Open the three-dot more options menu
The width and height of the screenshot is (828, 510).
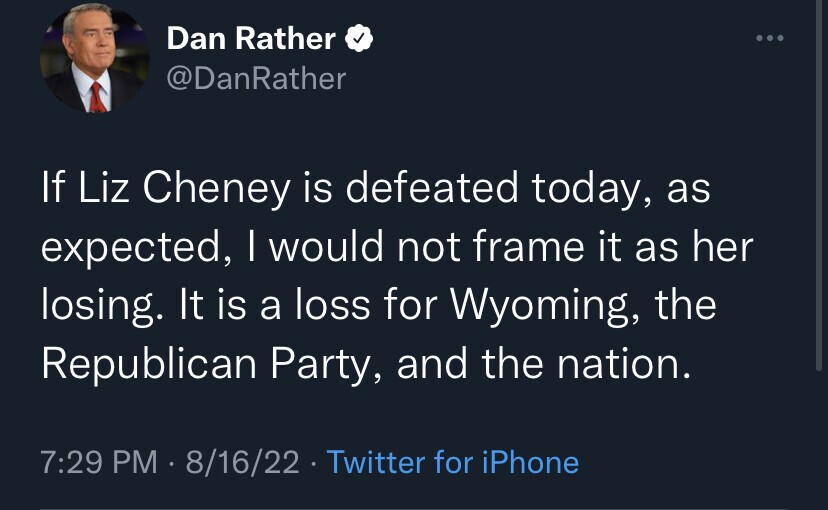click(770, 39)
